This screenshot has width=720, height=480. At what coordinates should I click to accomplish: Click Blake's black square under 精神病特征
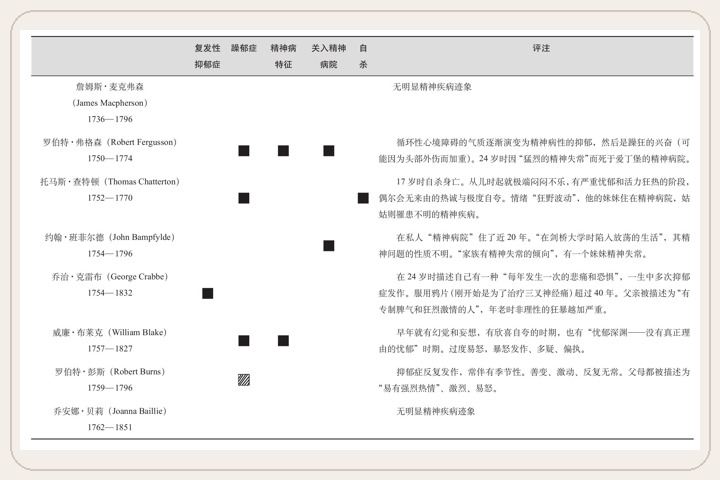click(283, 340)
